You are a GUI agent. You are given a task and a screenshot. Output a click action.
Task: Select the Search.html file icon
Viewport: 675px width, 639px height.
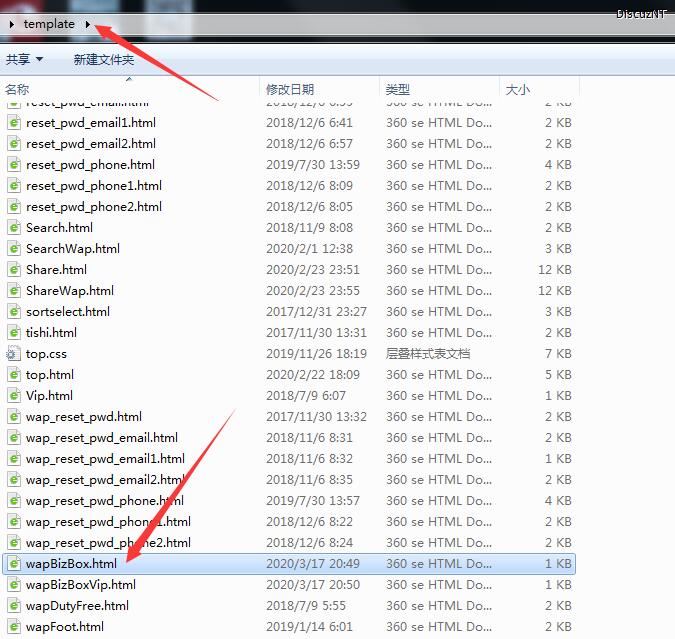(14, 228)
